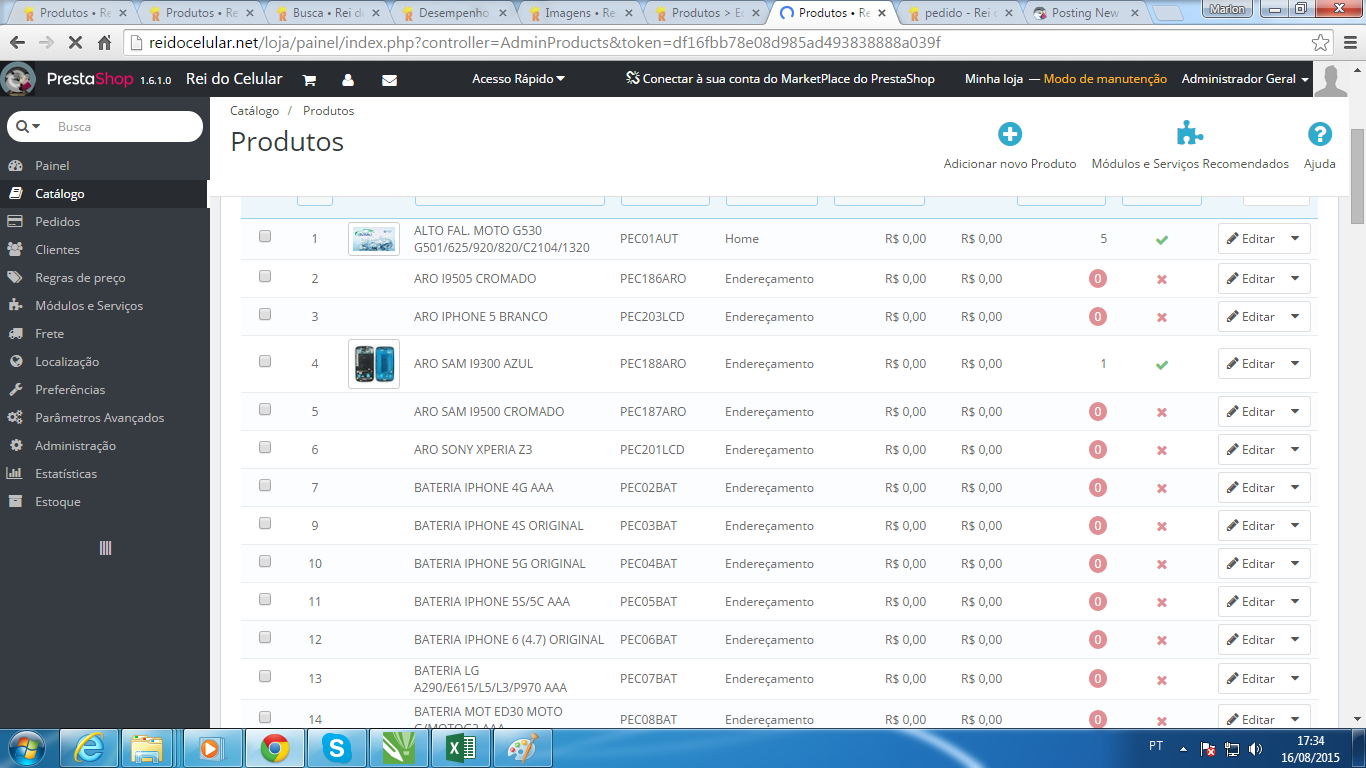The image size is (1366, 768).
Task: Switch to the pedido browser tab
Action: 960,13
